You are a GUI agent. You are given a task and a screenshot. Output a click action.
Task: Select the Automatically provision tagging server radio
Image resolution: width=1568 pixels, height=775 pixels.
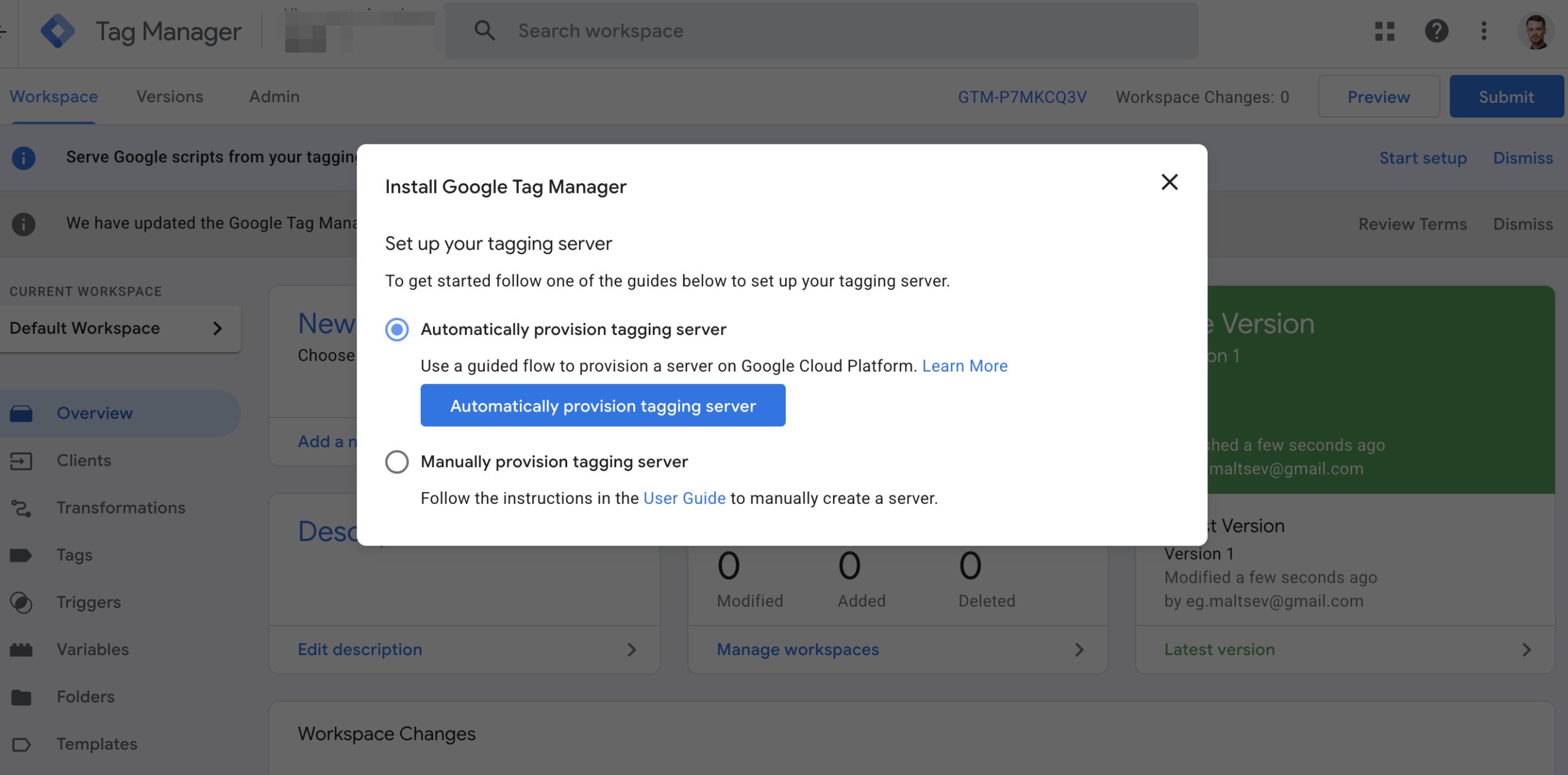tap(397, 329)
